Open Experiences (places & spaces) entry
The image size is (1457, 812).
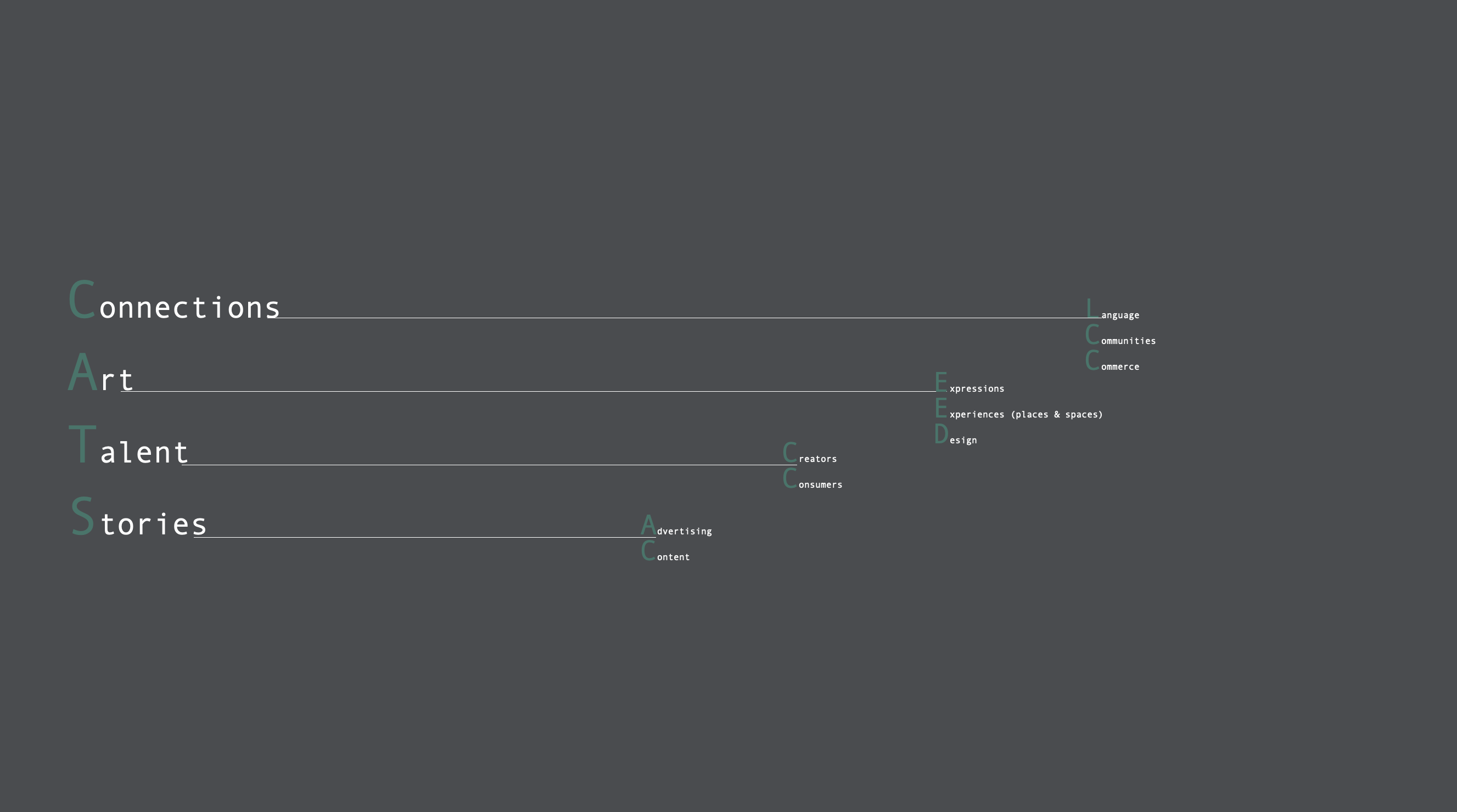pyautogui.click(x=1019, y=409)
